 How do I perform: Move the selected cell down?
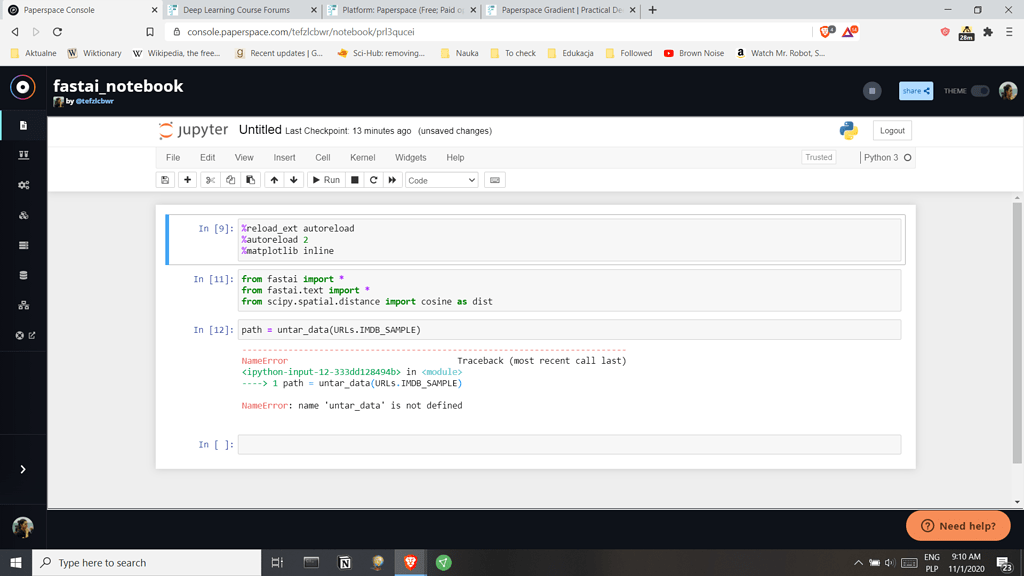click(x=292, y=180)
